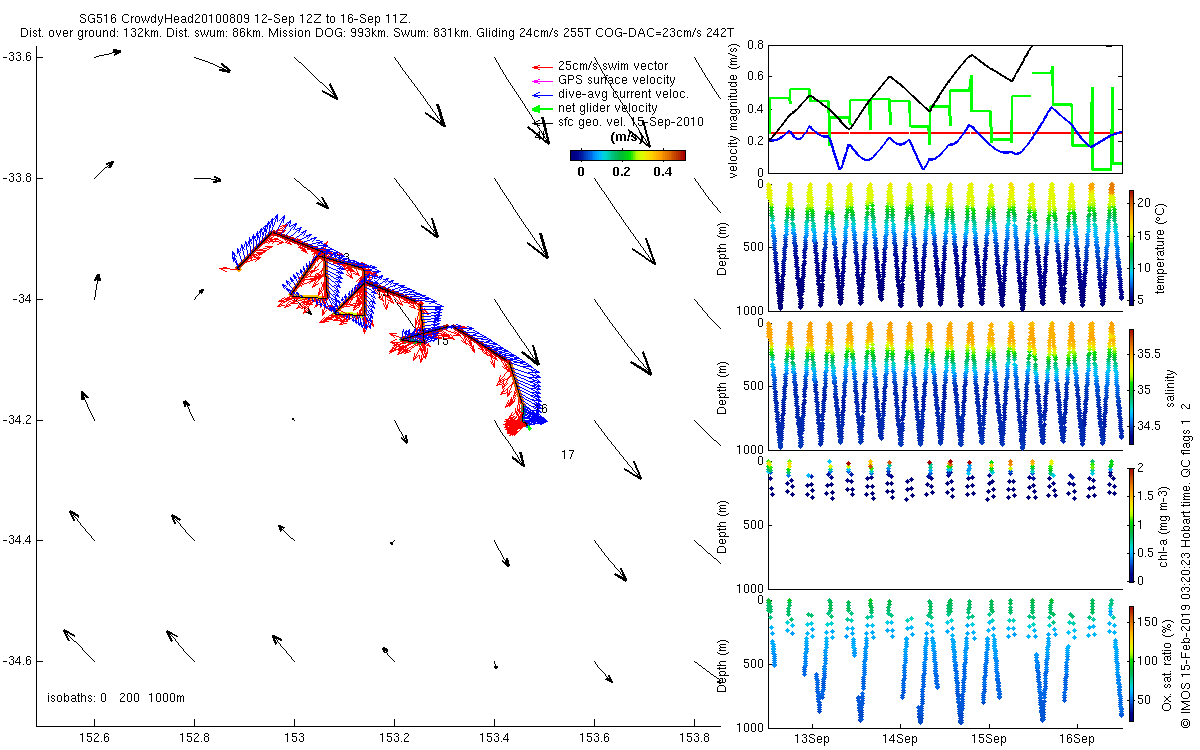Click the '15Sep' date tick
The width and height of the screenshot is (1200, 750).
tap(989, 738)
